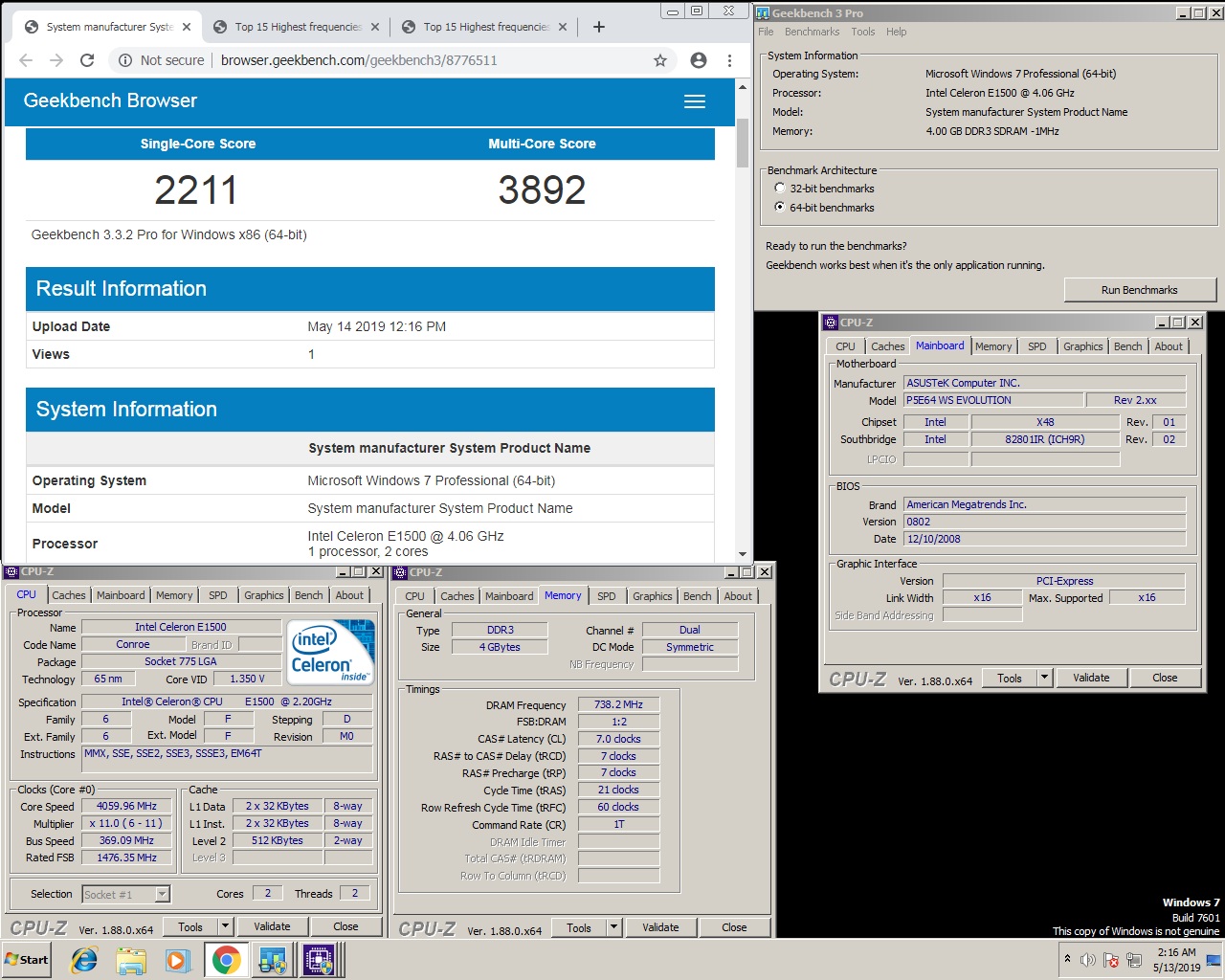Show hidden tray icons arrow
The height and width of the screenshot is (980, 1225).
click(x=1067, y=959)
